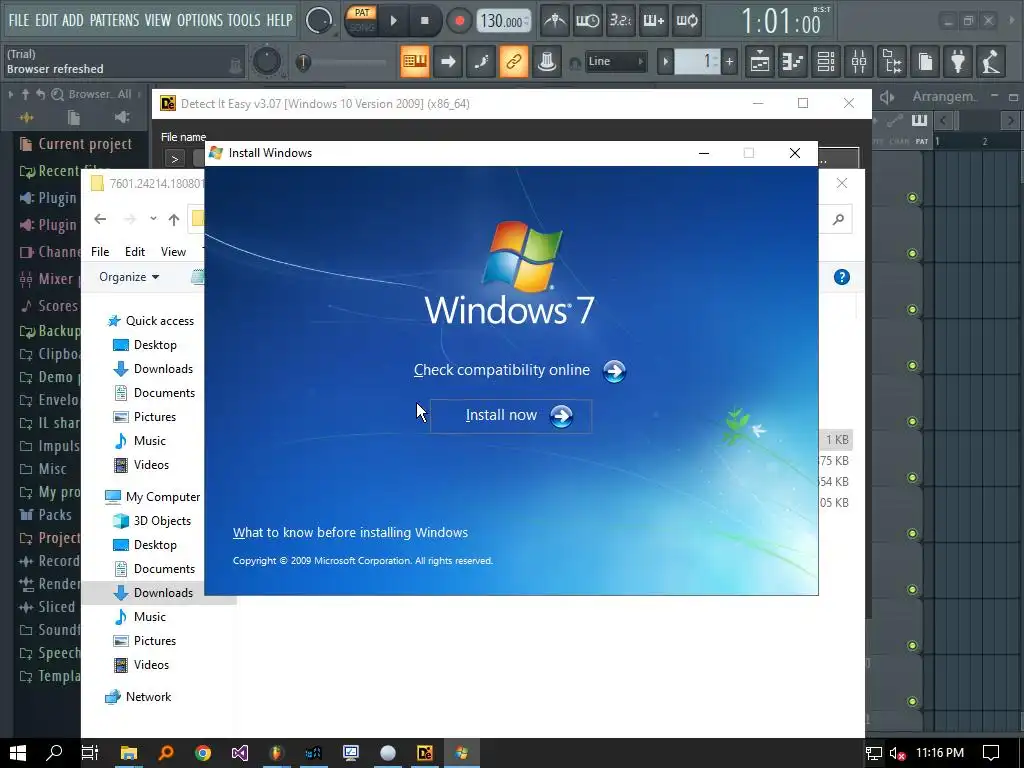Open the Mixer icon in toolbar
Image resolution: width=1024 pixels, height=768 pixels.
click(x=859, y=62)
